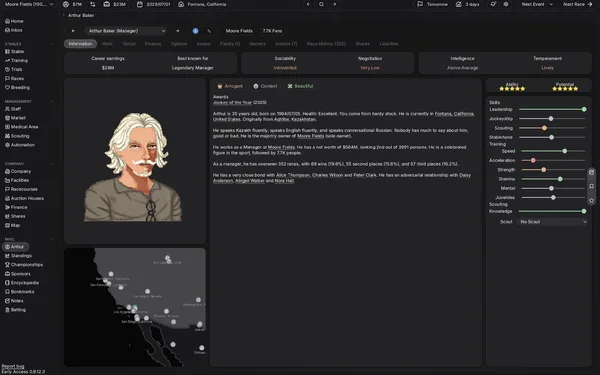Viewport: 600px width, 375px height.
Task: Click the Tomorrow advance button
Action: (433, 4)
